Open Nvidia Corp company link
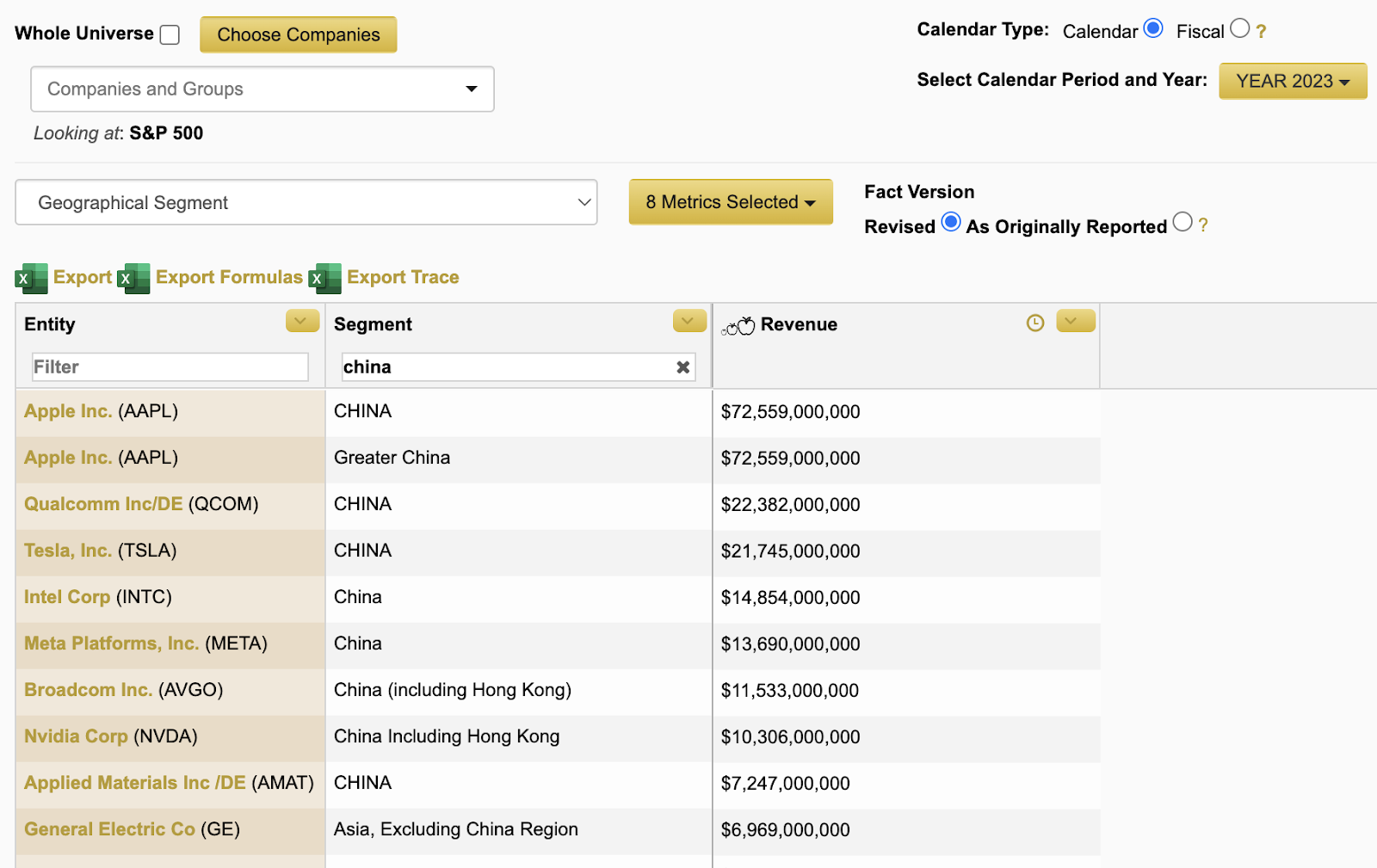The image size is (1377, 868). pos(76,736)
